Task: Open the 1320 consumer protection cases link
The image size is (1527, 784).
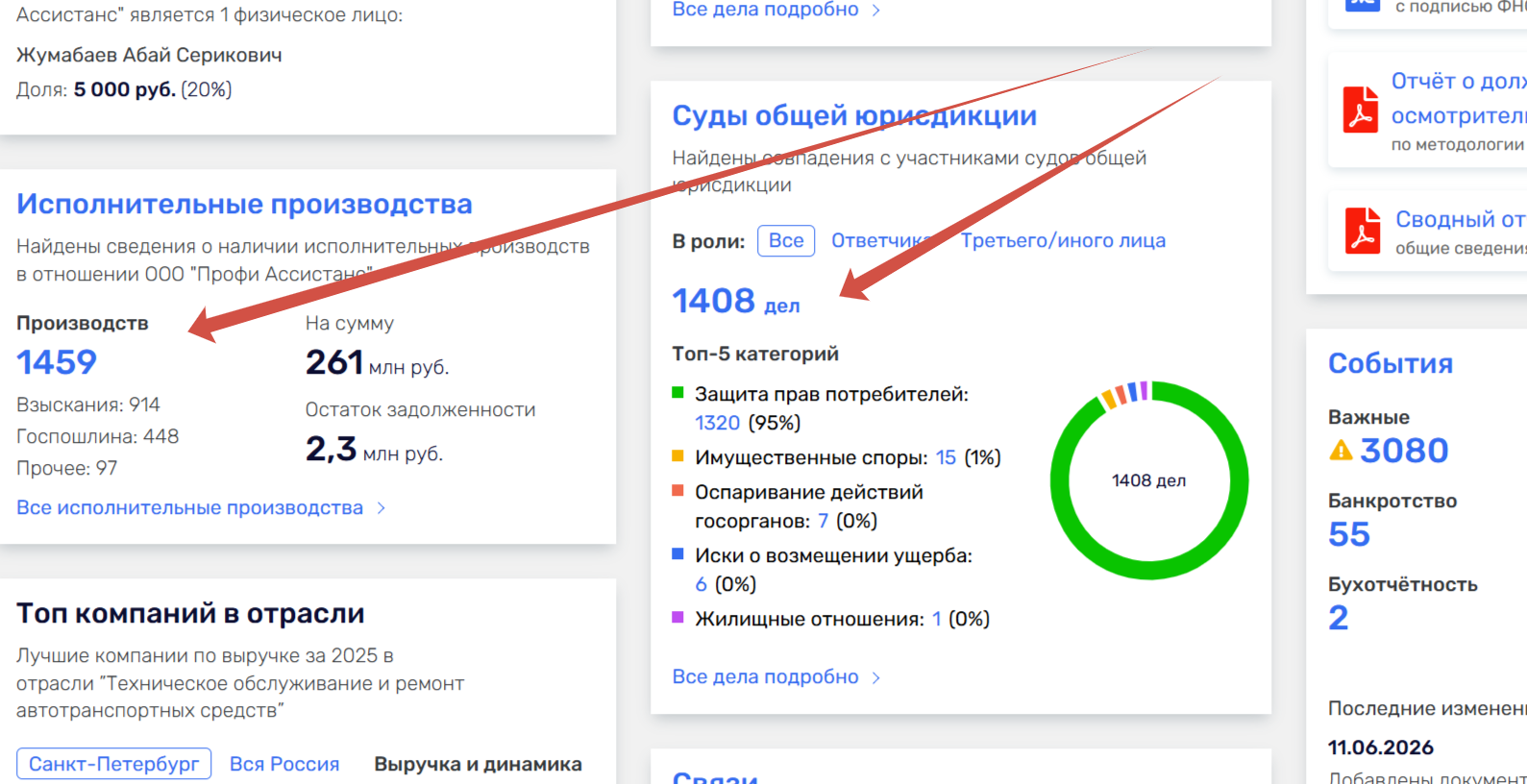Action: pos(717,423)
